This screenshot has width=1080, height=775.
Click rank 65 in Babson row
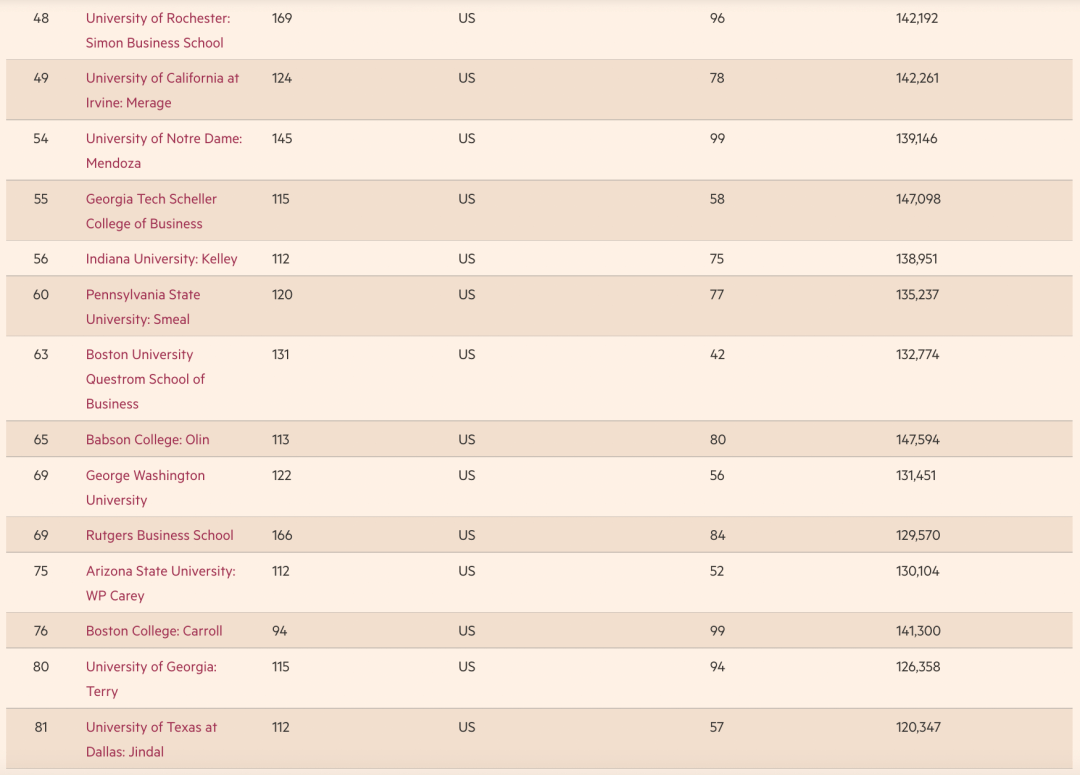point(41,440)
